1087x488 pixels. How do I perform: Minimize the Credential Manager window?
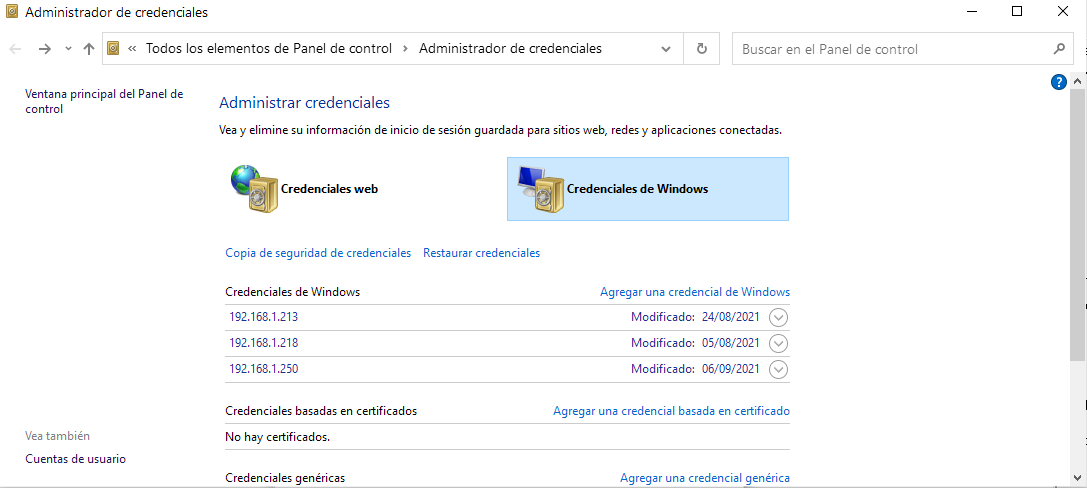click(971, 11)
